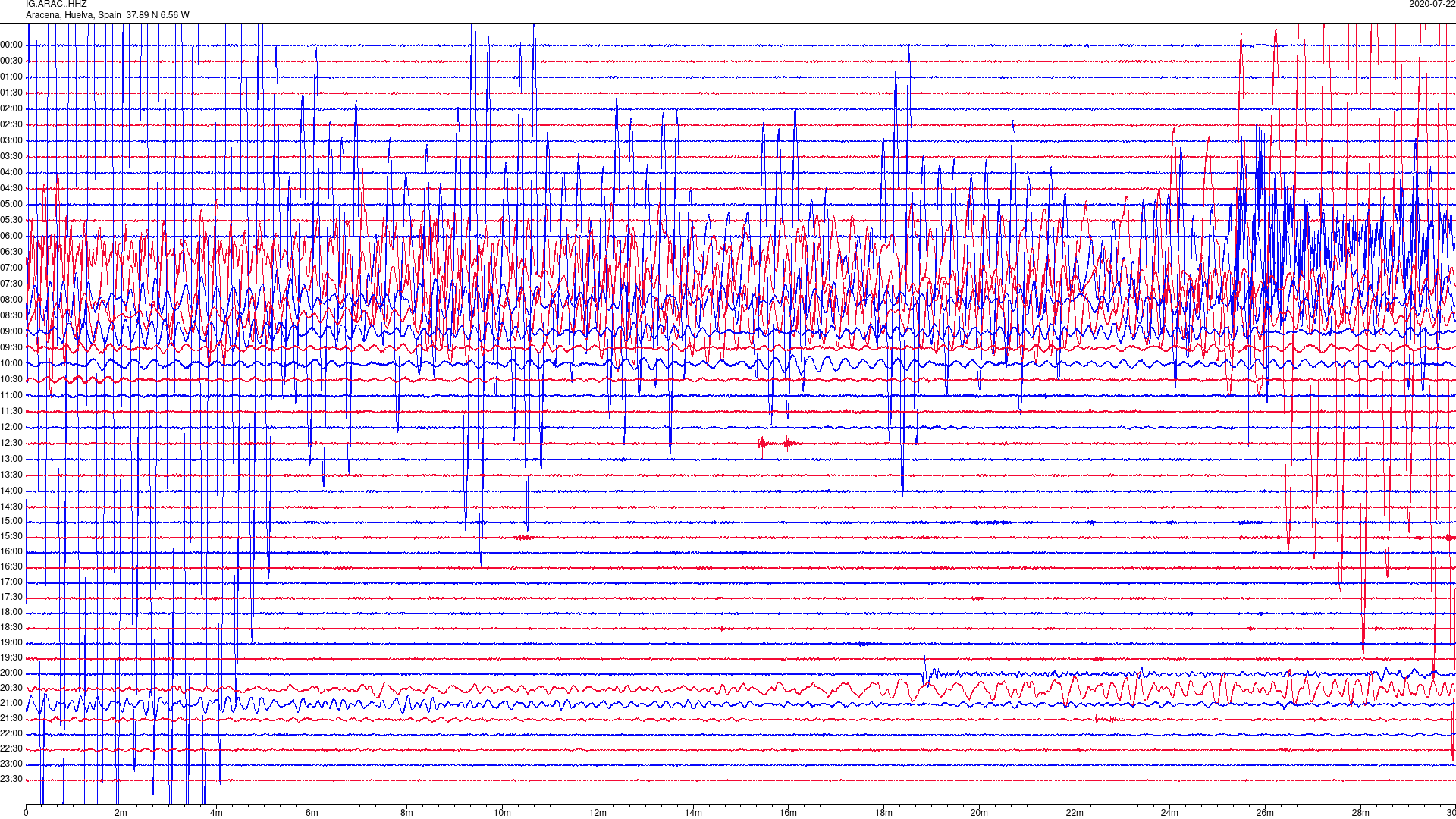Select the 18:00 time row label

[11, 613]
